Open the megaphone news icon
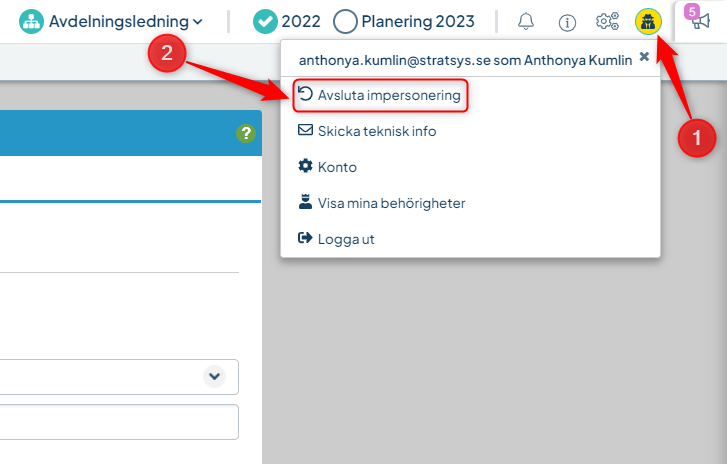 [699, 19]
